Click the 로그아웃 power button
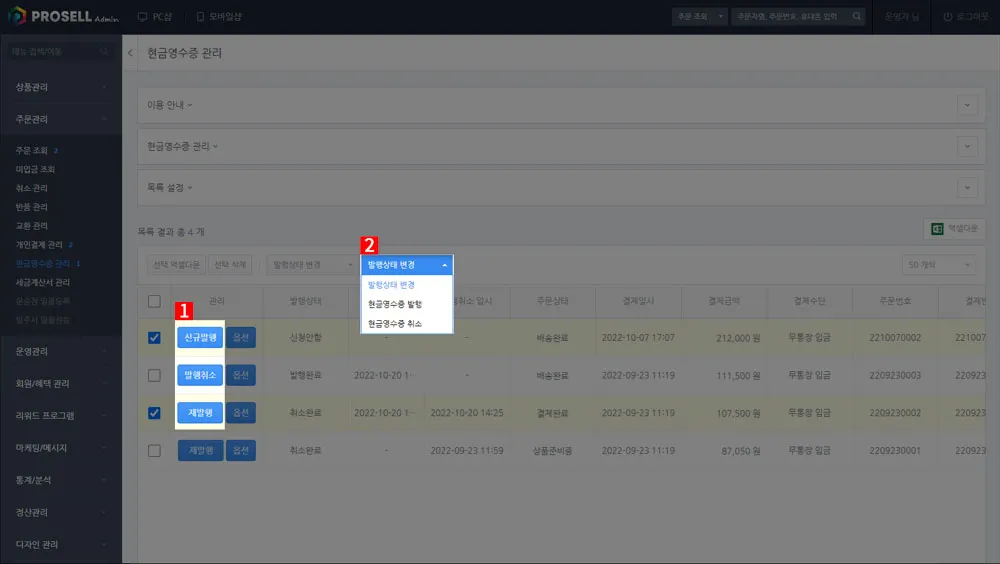 [965, 17]
